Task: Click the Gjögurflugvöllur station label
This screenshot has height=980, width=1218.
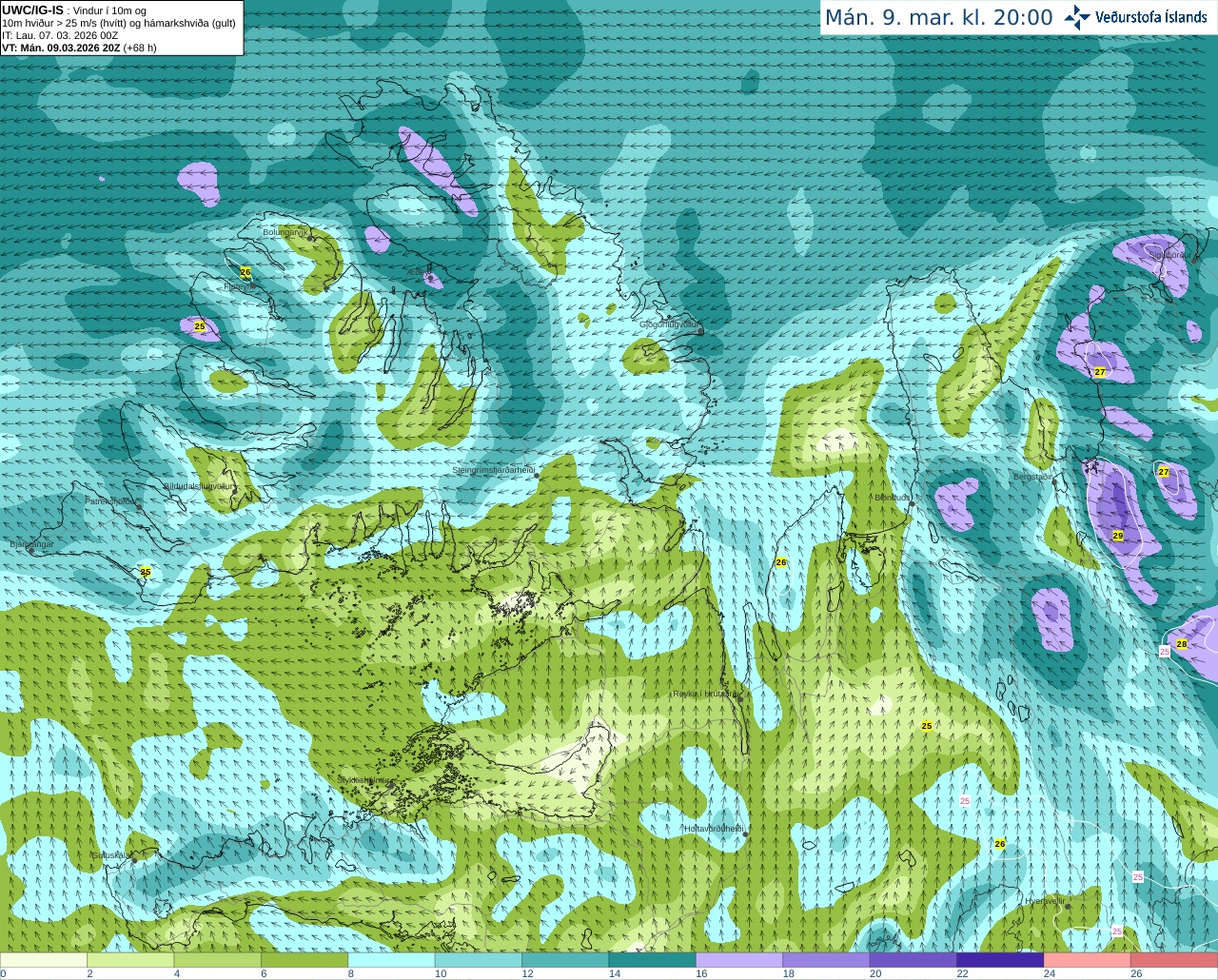Action: point(670,324)
